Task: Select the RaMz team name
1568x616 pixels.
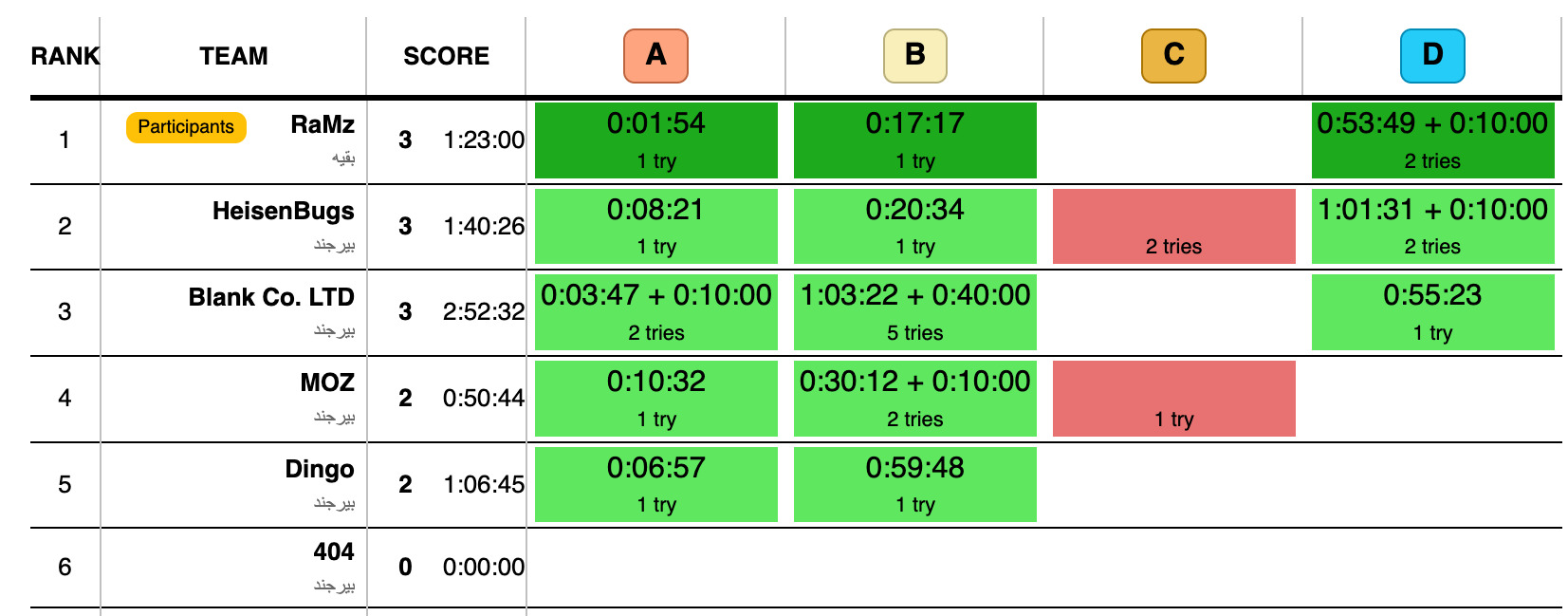Action: pyautogui.click(x=323, y=124)
